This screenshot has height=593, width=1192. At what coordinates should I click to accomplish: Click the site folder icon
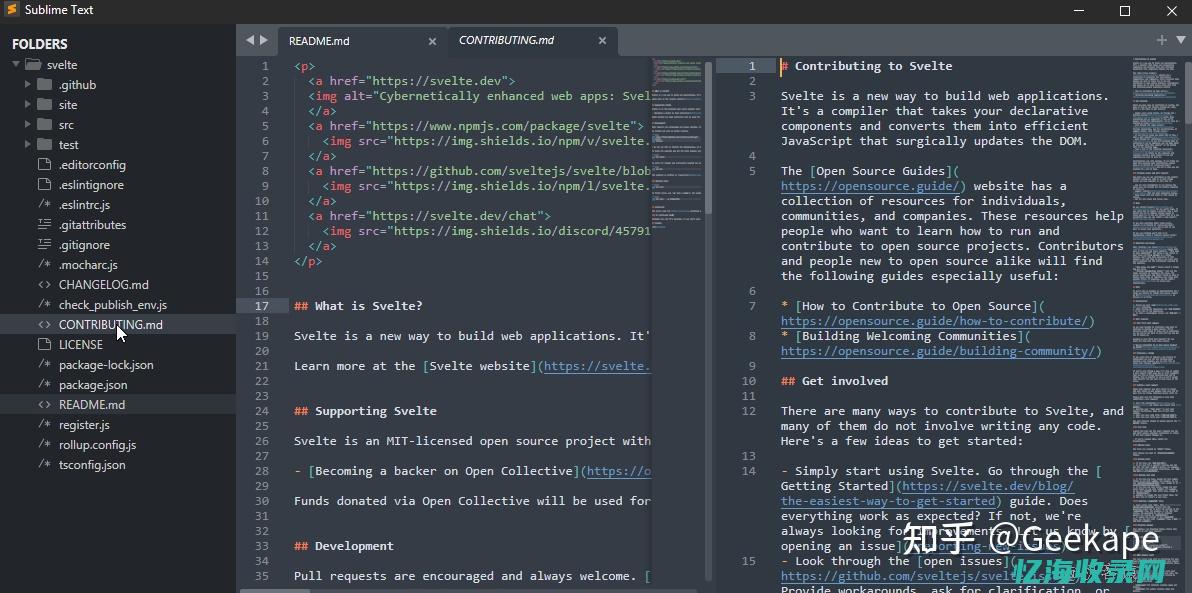click(x=45, y=104)
